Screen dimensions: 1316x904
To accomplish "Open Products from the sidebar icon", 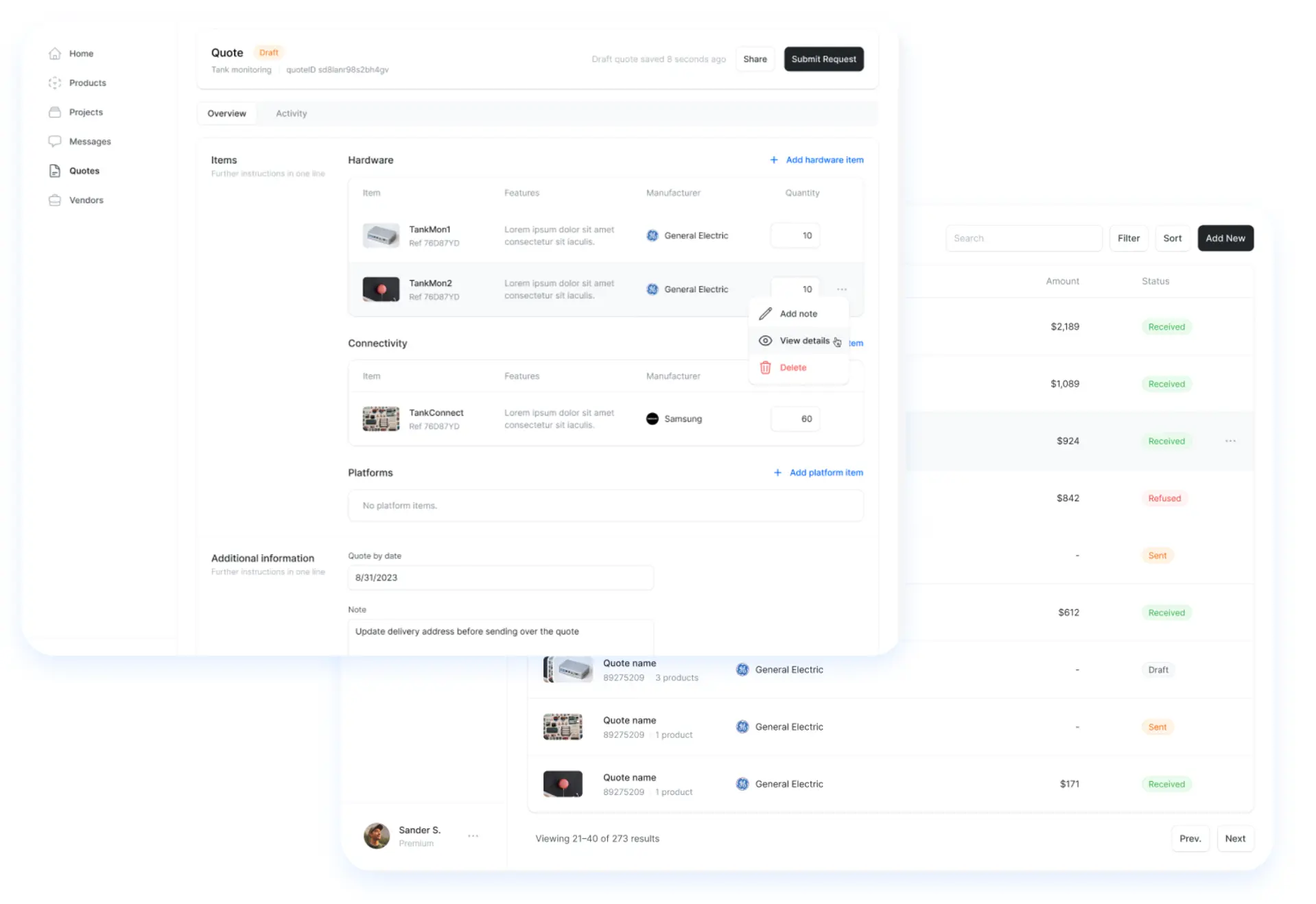I will 55,83.
